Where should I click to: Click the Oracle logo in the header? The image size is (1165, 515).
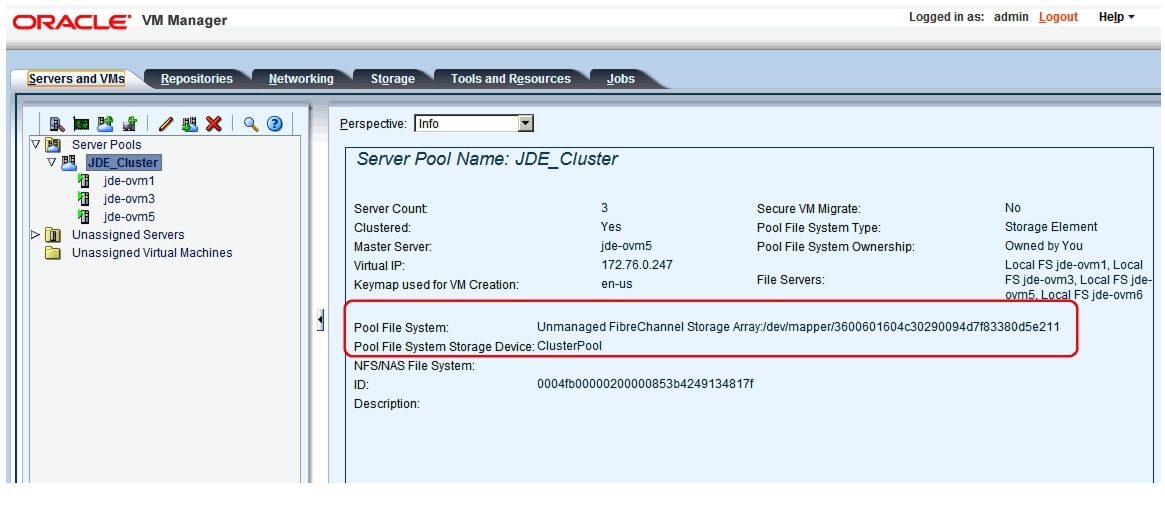click(71, 22)
